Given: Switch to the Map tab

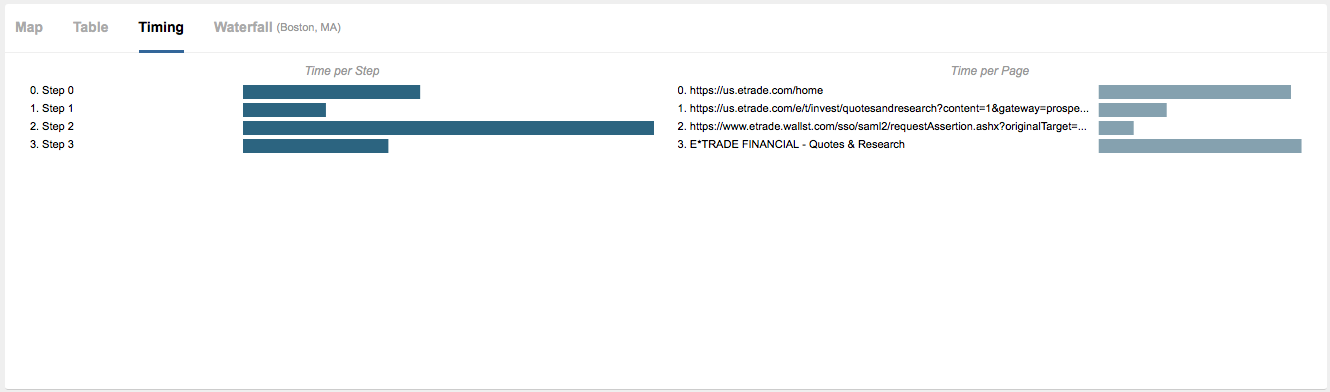Looking at the screenshot, I should (x=29, y=27).
